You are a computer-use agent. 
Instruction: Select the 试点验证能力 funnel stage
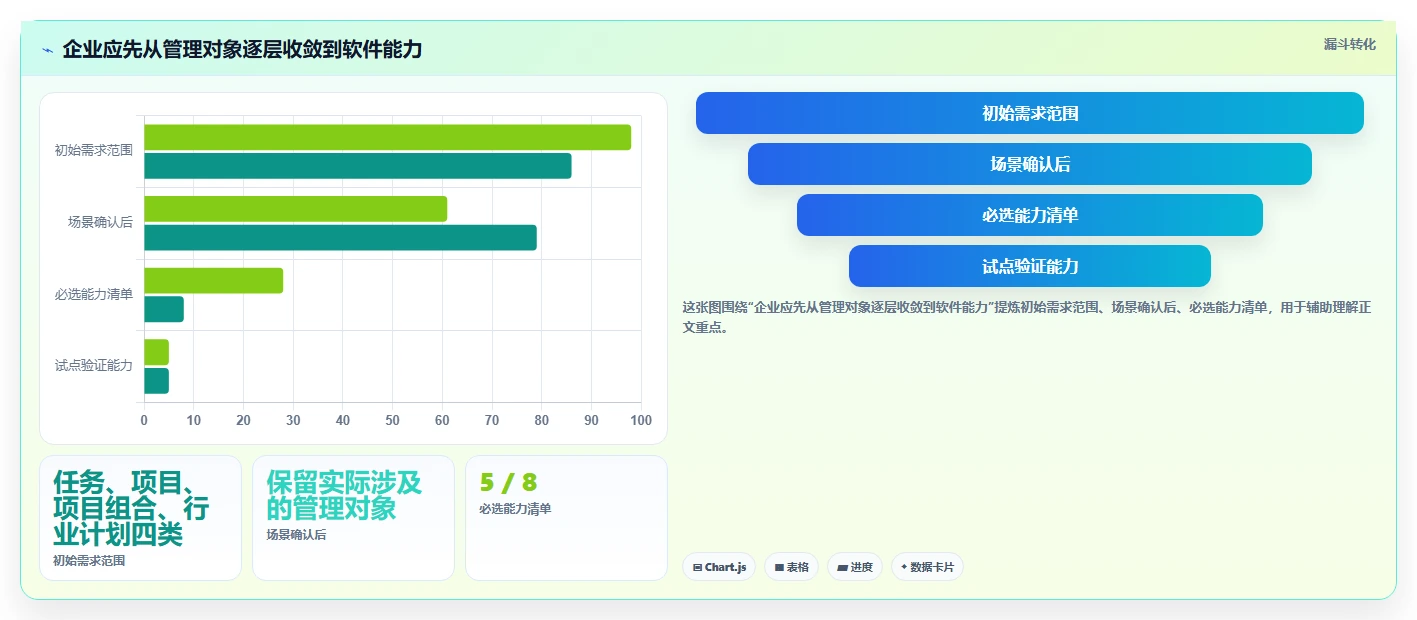[x=1029, y=266]
